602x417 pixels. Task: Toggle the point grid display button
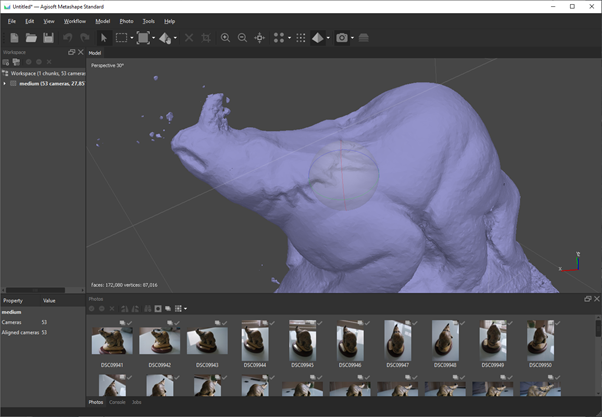301,38
